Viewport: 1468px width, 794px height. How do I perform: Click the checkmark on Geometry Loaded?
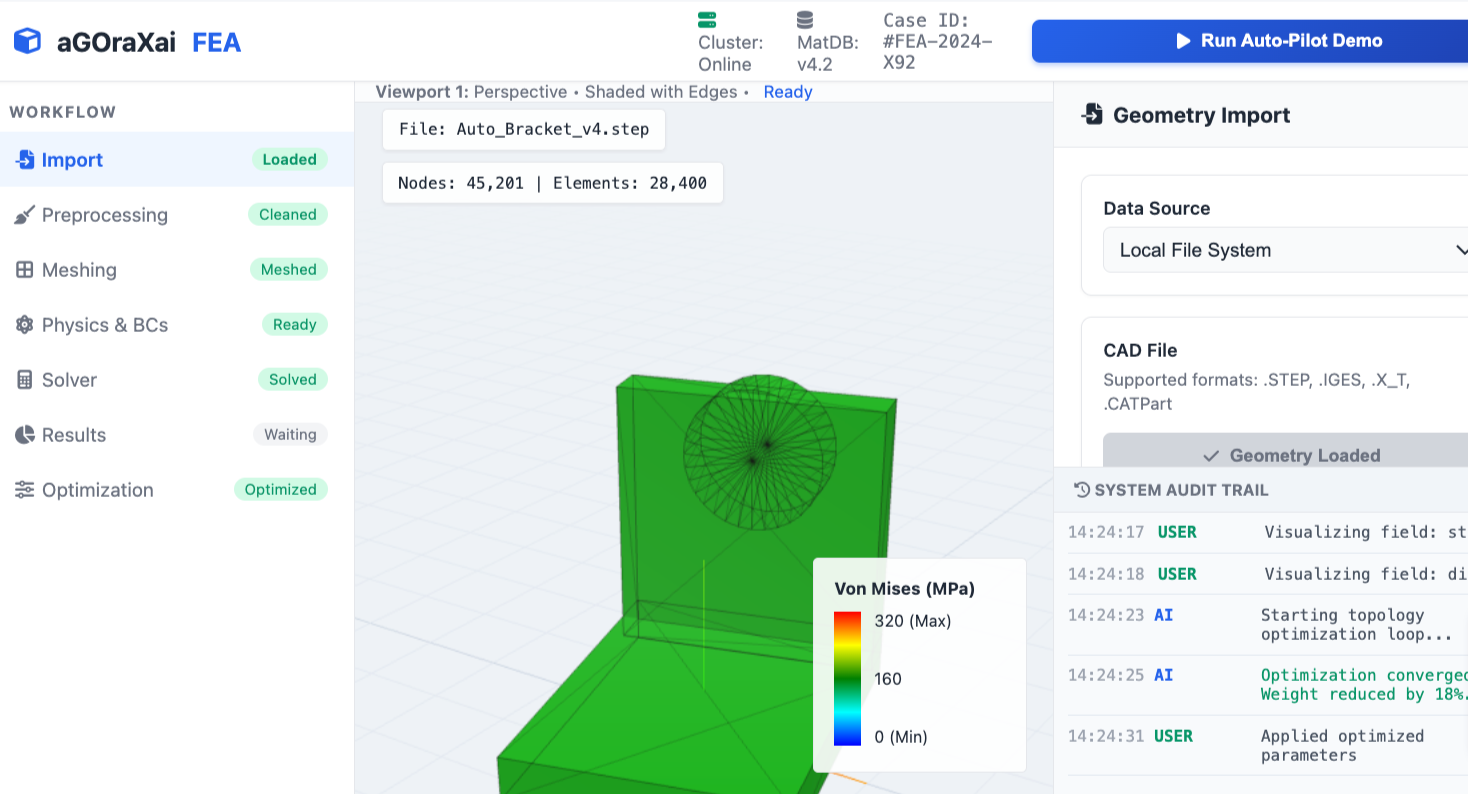(1211, 456)
